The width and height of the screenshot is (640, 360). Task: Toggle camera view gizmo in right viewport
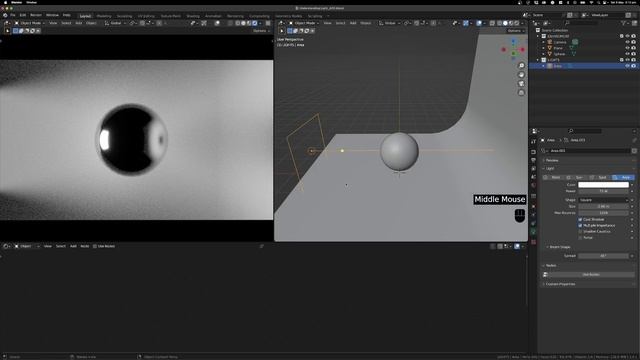coord(521,84)
